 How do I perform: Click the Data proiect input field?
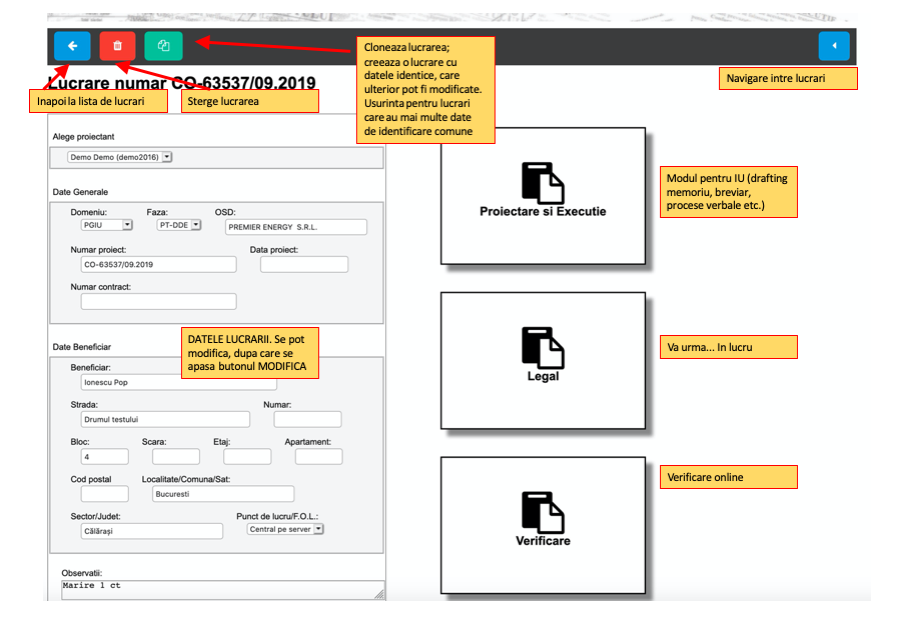coord(304,265)
